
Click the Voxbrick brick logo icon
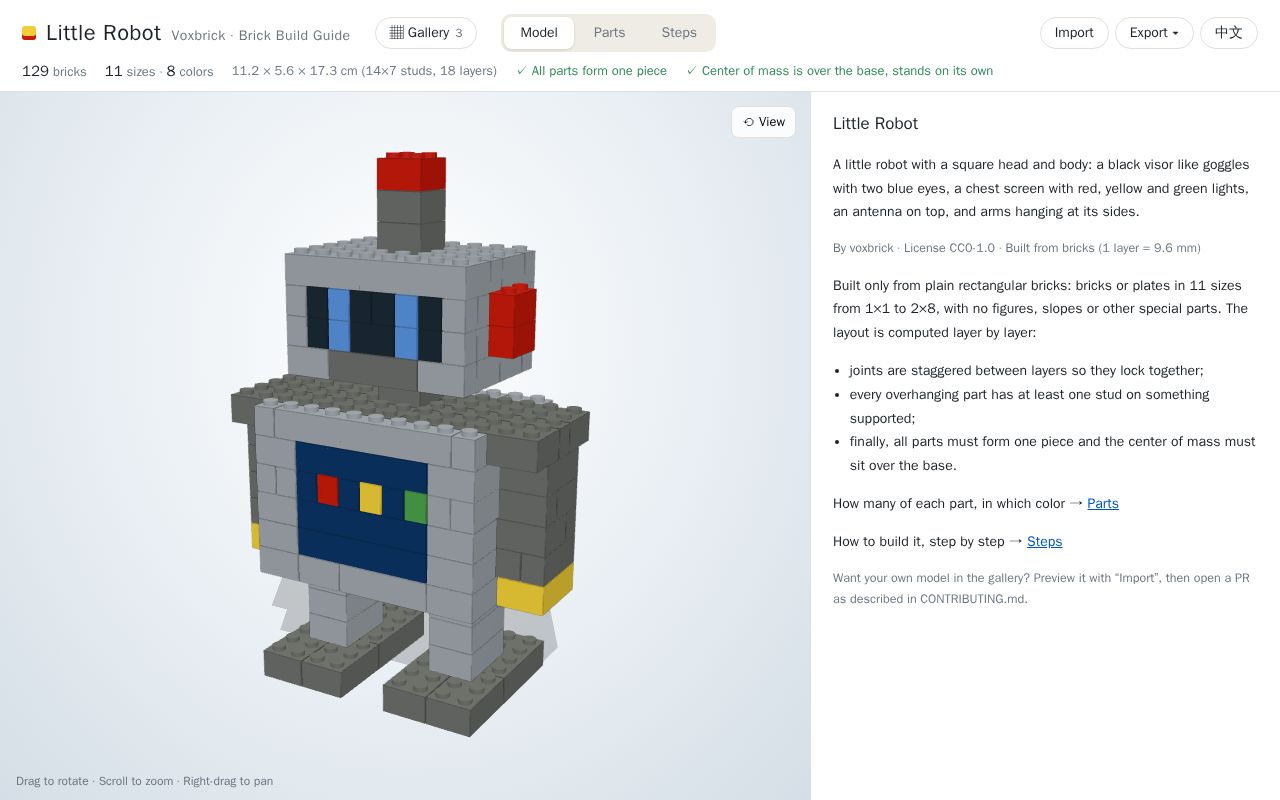coord(29,33)
